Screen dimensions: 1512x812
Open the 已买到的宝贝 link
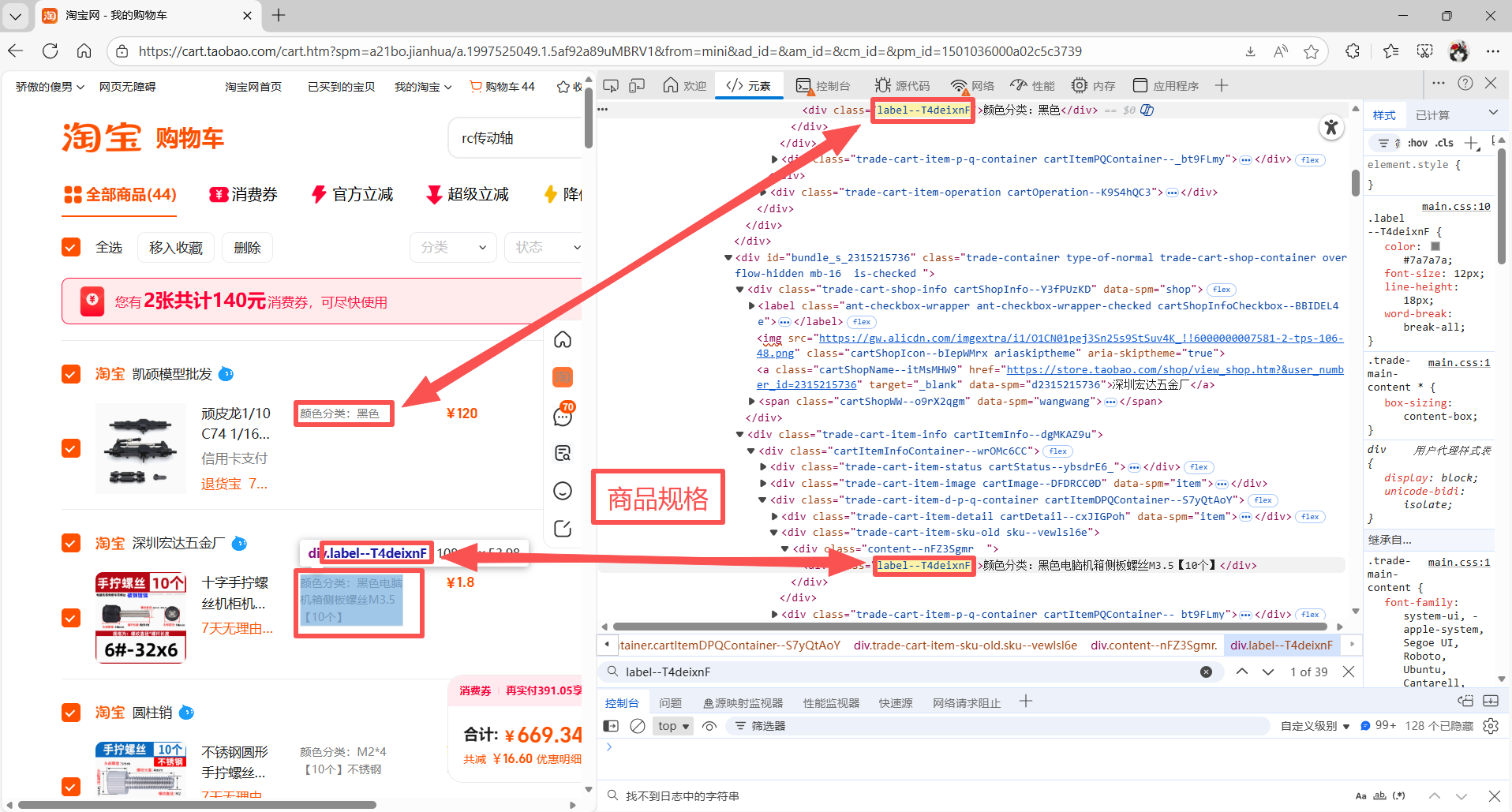341,87
